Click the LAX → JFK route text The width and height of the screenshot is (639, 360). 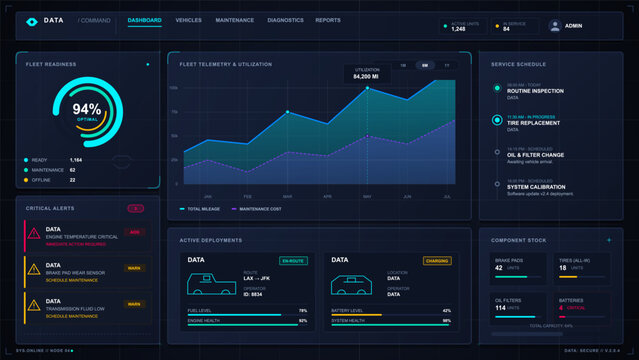tap(257, 278)
